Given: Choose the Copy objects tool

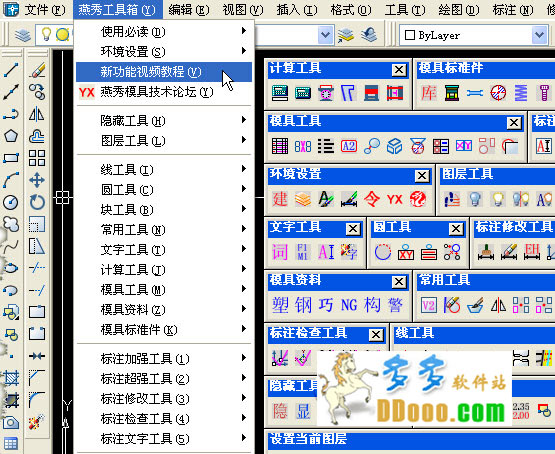Looking at the screenshot, I should [x=37, y=92].
